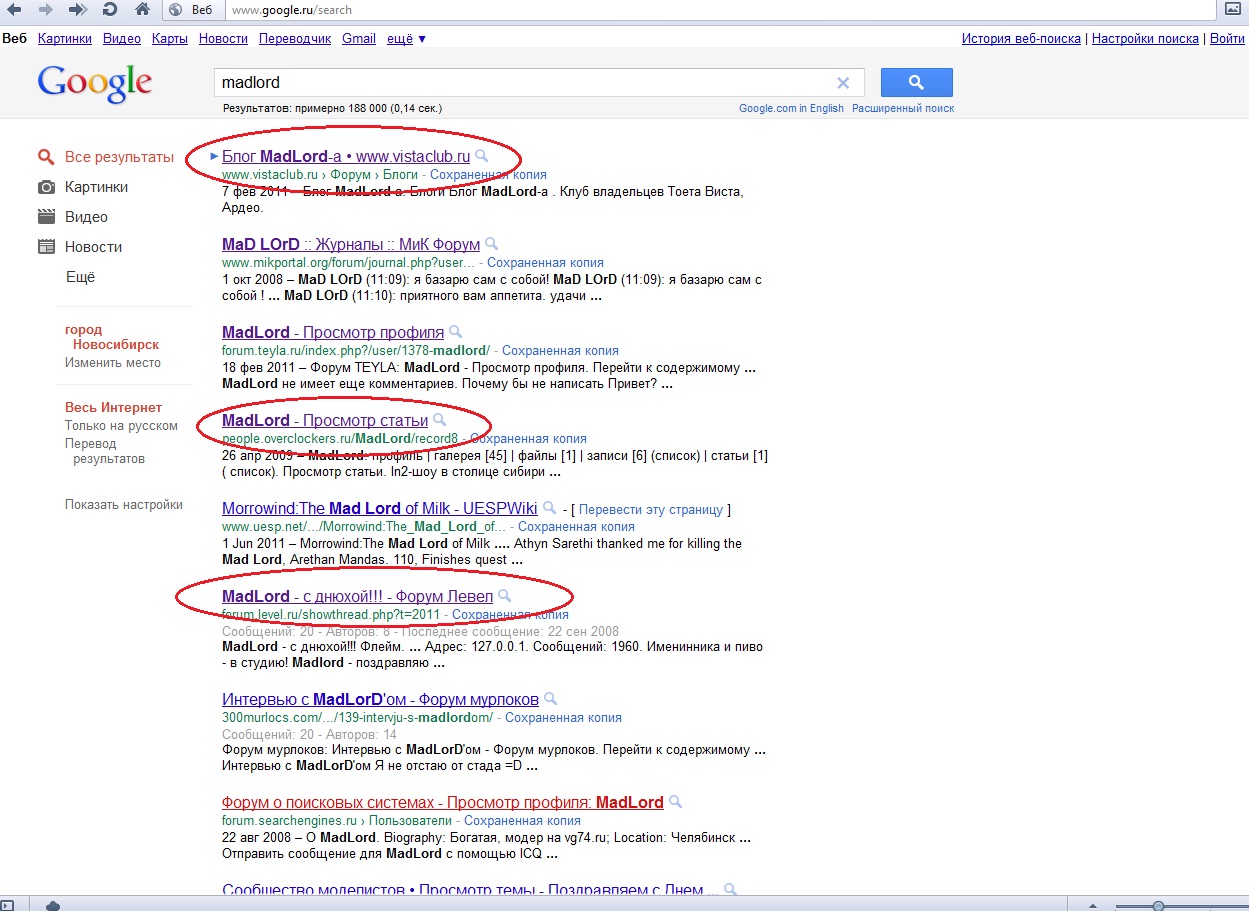Click in the search field containing "madlord"
This screenshot has width=1249, height=911.
pos(520,83)
